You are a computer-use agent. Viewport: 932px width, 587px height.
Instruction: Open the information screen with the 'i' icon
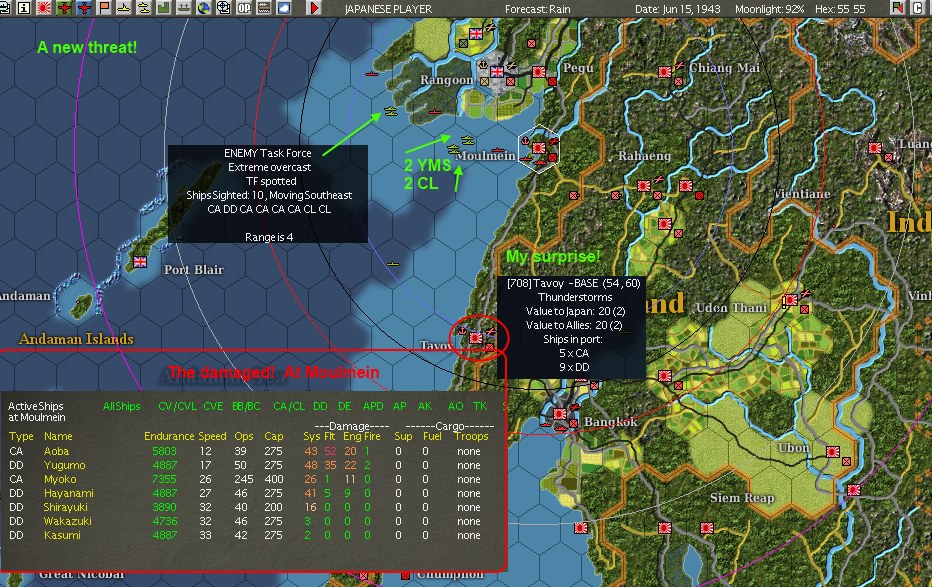[x=24, y=8]
